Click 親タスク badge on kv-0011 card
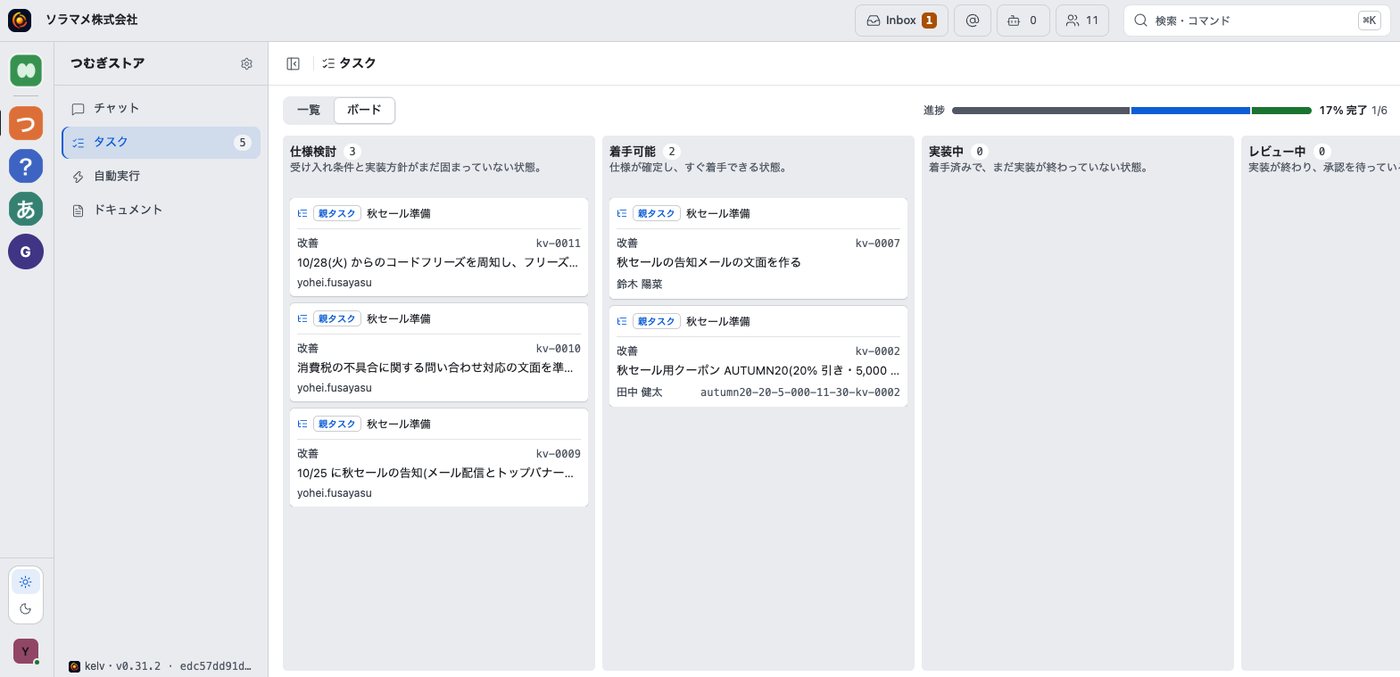This screenshot has height=677, width=1400. [337, 213]
